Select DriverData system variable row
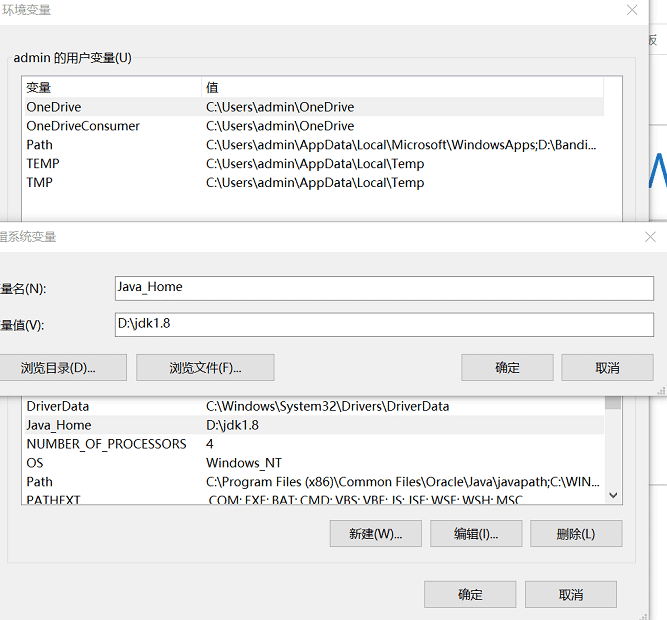 coord(315,406)
